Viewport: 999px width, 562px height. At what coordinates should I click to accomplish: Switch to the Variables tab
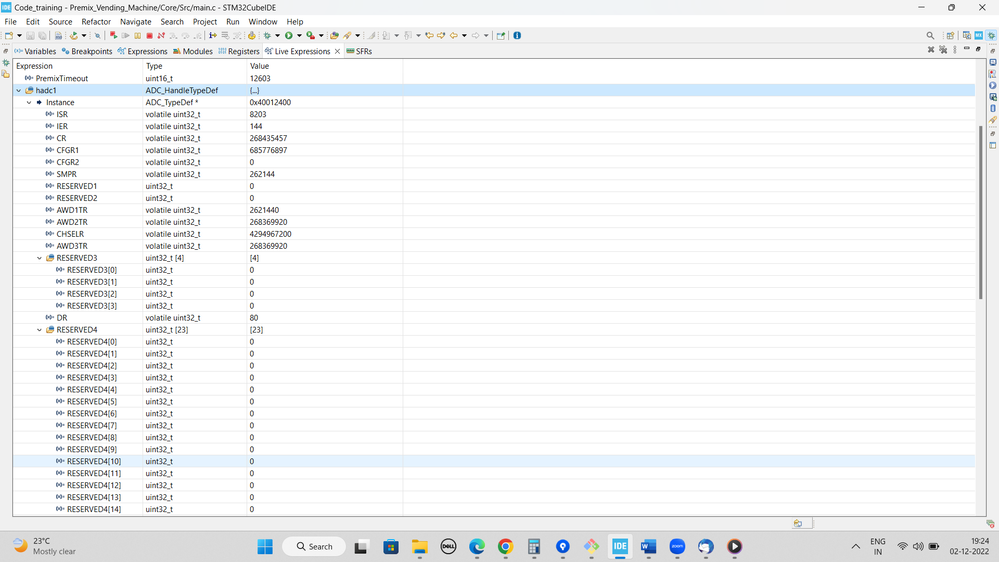coord(35,51)
